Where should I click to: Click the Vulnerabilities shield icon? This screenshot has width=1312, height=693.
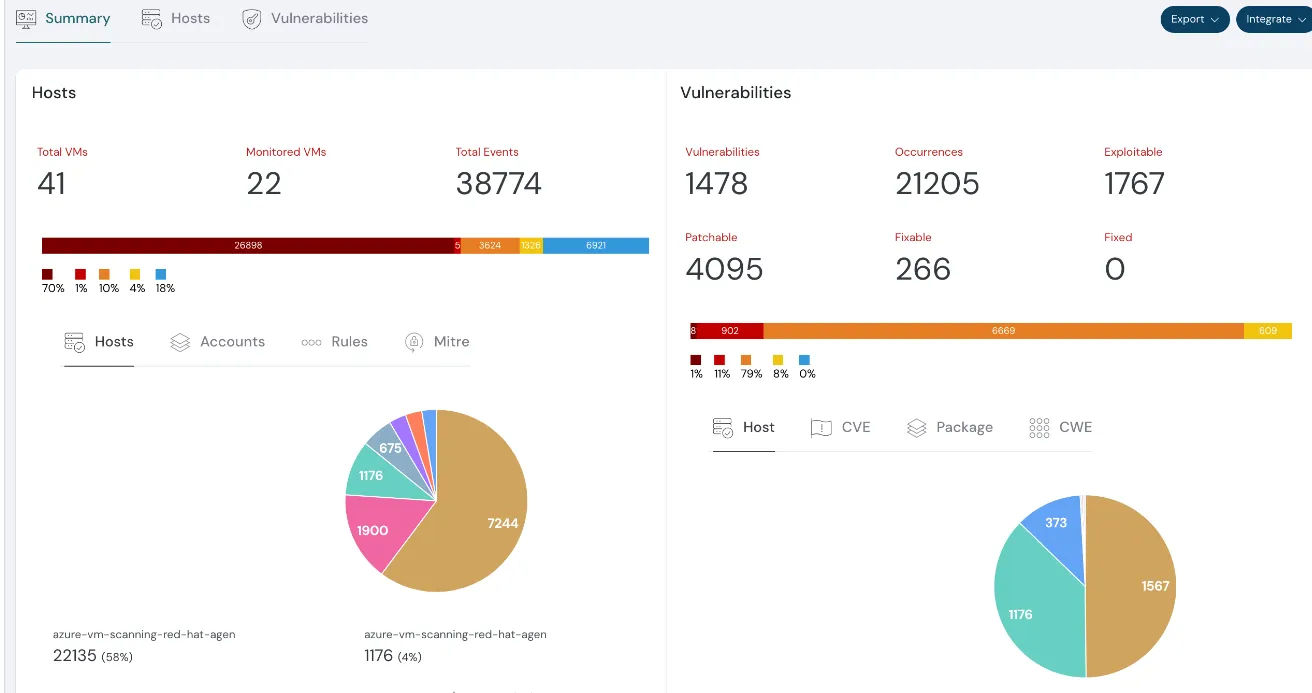pyautogui.click(x=253, y=19)
